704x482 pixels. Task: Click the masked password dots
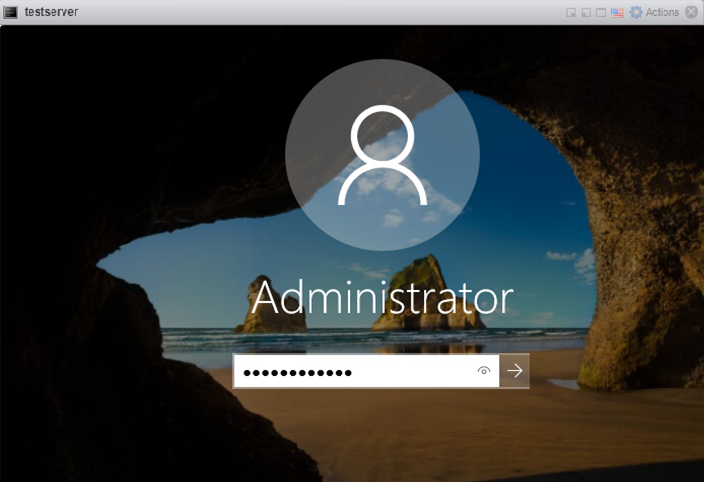pyautogui.click(x=298, y=372)
